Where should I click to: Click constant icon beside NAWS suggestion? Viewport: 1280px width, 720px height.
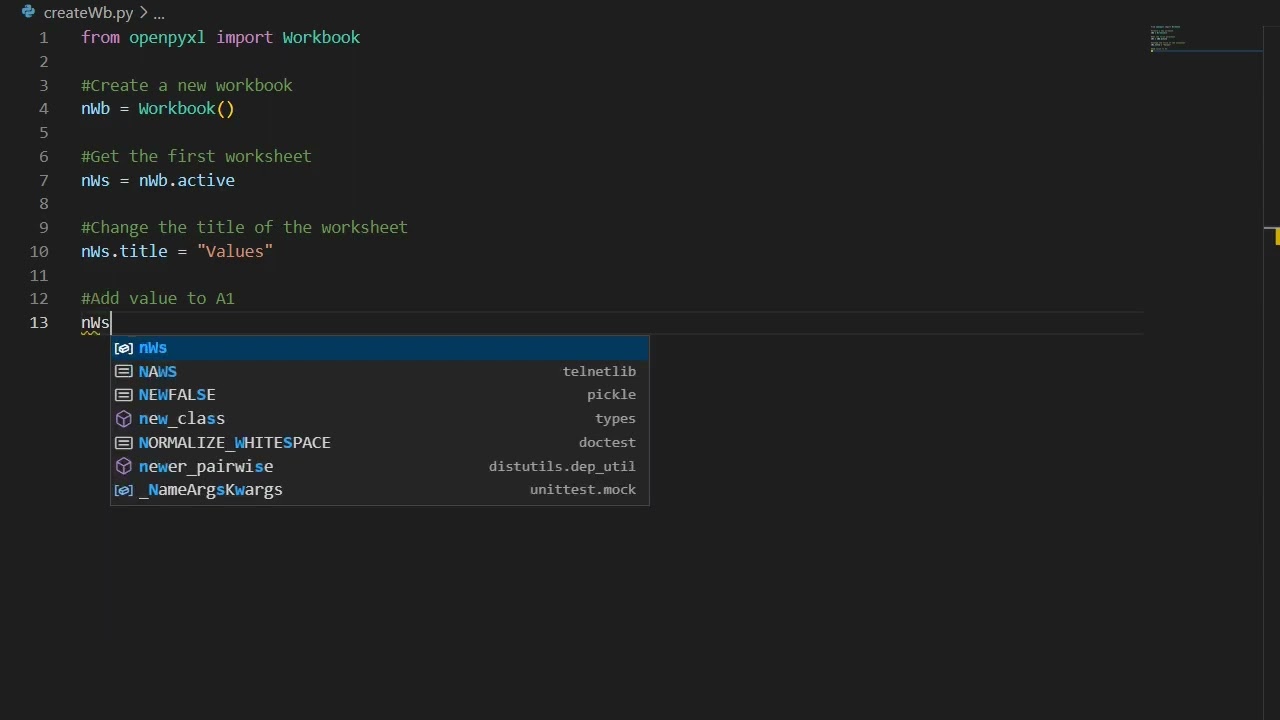tap(124, 371)
